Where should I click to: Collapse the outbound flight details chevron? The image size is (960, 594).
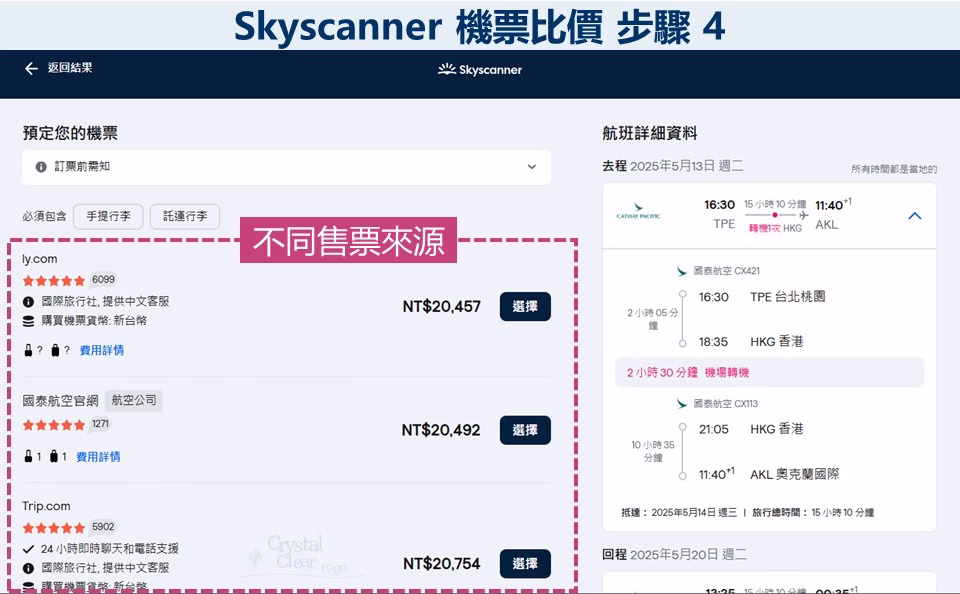click(914, 216)
